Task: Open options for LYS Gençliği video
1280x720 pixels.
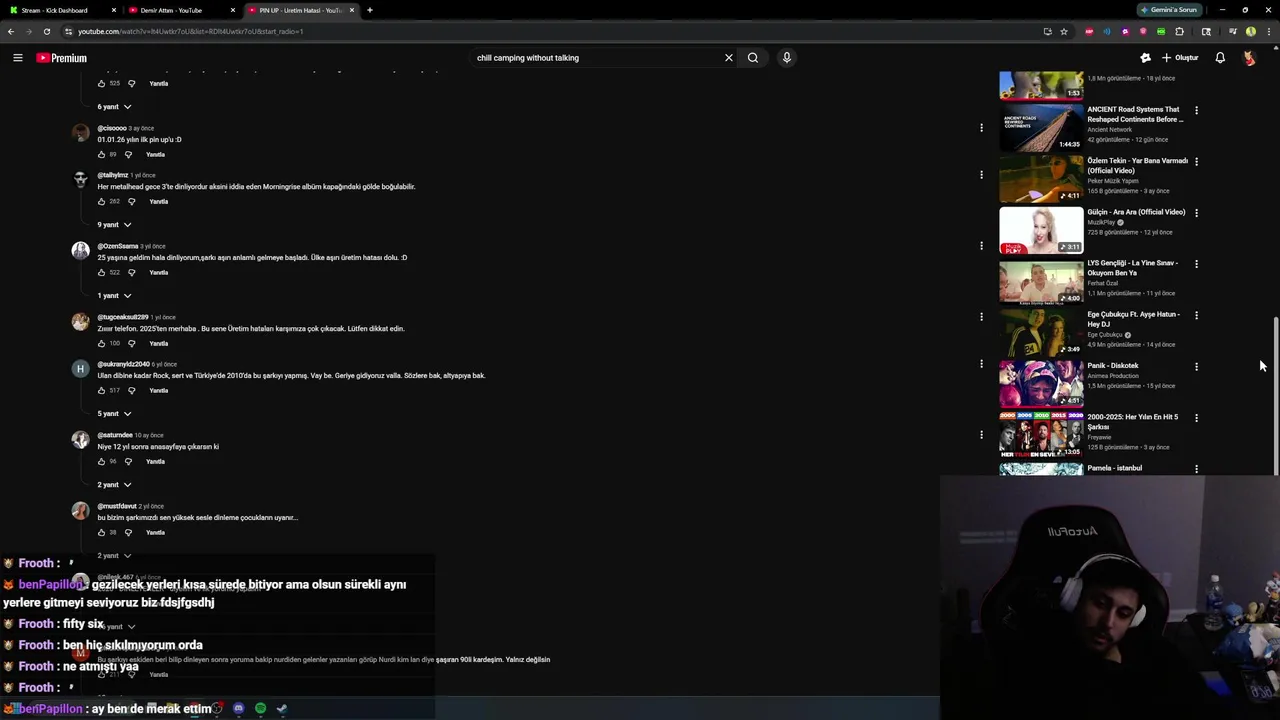Action: tap(1196, 264)
